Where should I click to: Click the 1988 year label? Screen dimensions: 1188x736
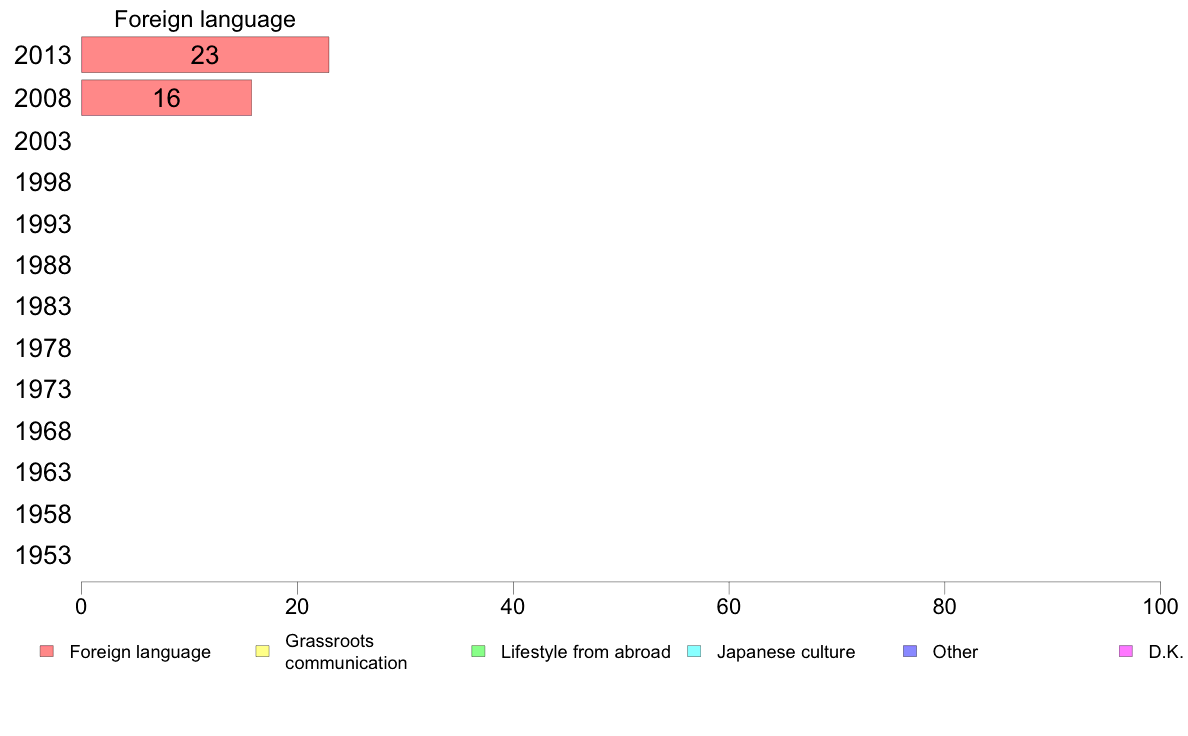click(43, 266)
